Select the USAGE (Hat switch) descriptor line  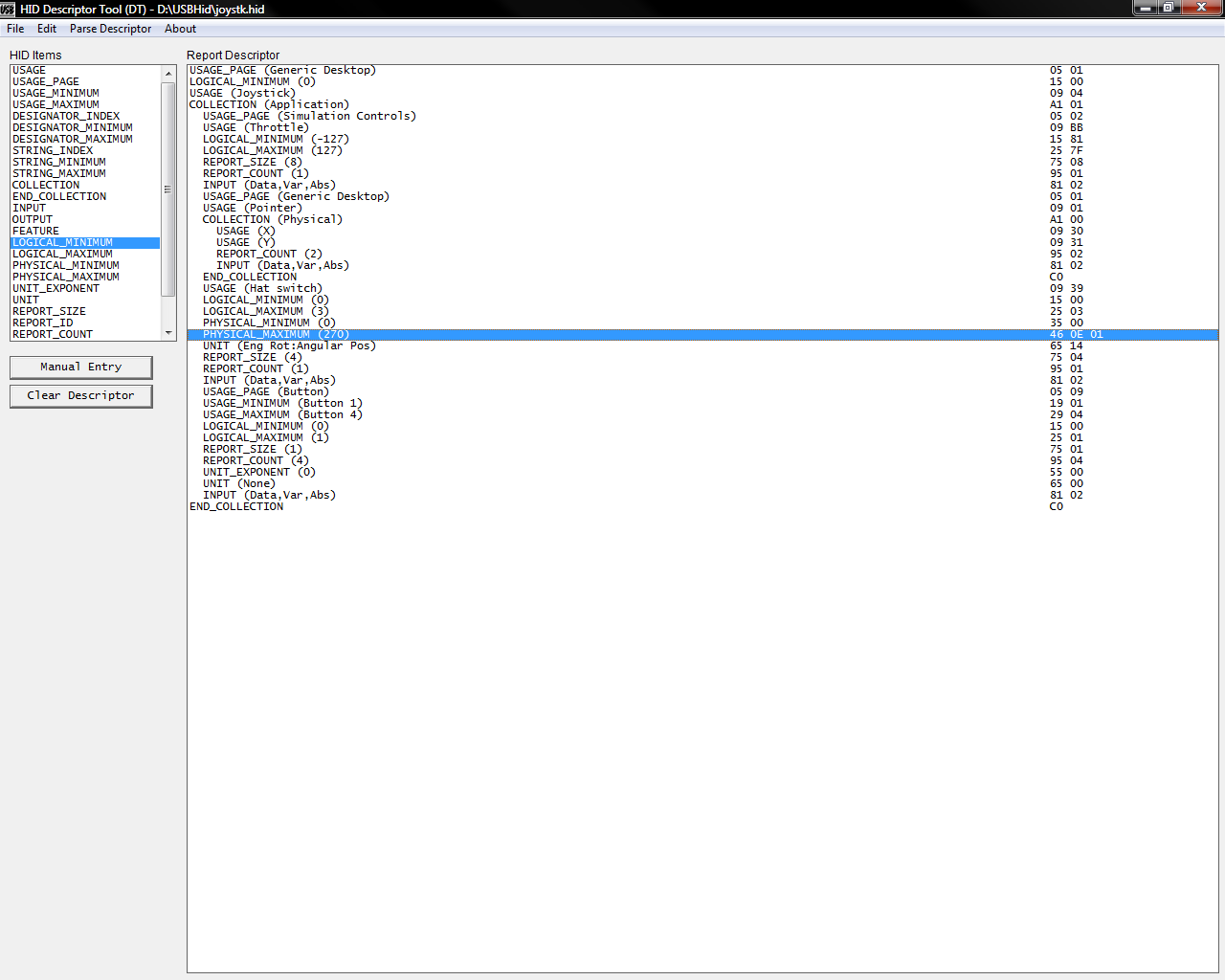click(x=262, y=289)
